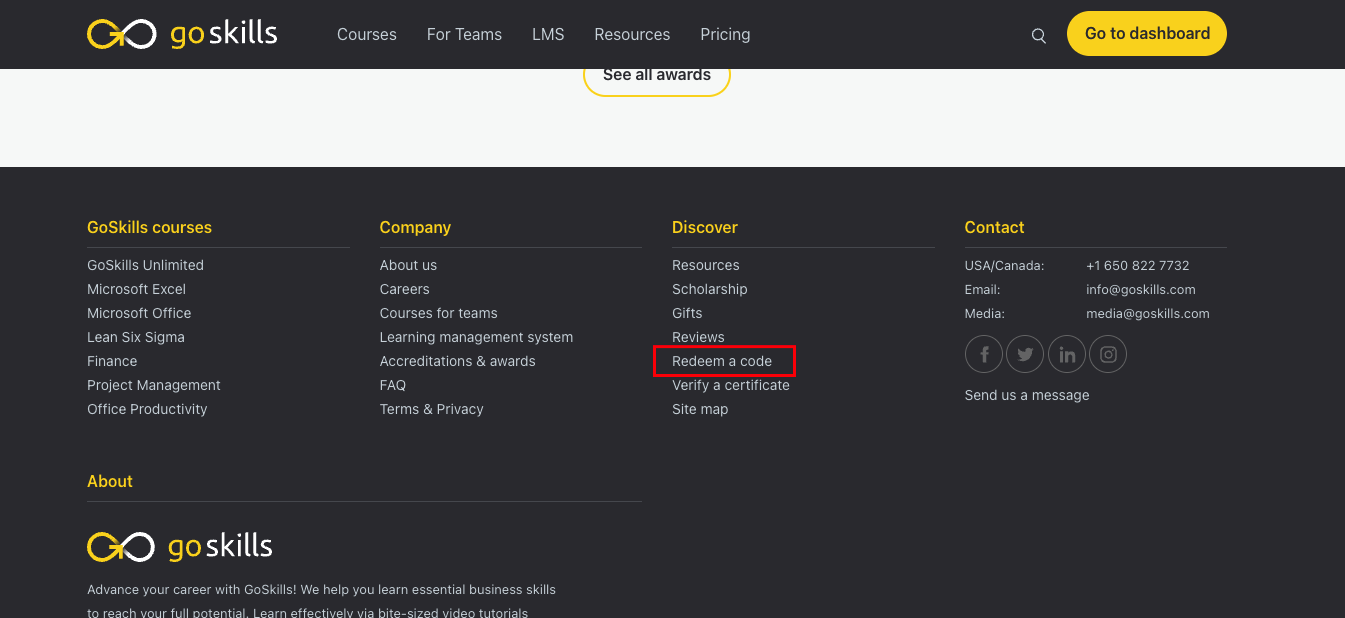Open the Site map link
Viewport: 1345px width, 618px height.
click(700, 409)
